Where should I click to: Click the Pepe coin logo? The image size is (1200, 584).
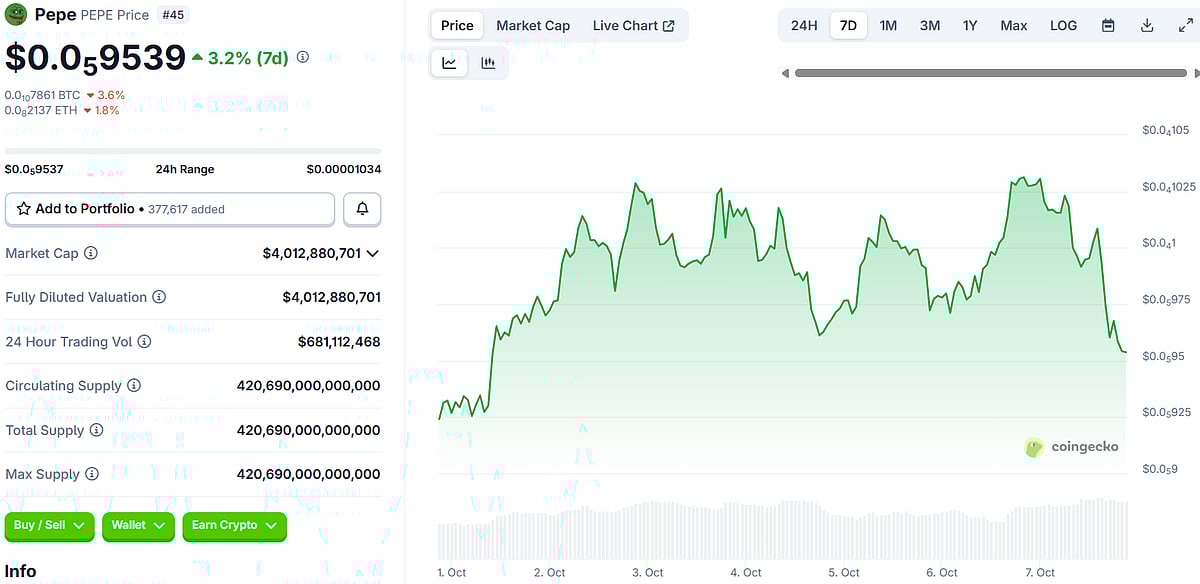coord(15,16)
